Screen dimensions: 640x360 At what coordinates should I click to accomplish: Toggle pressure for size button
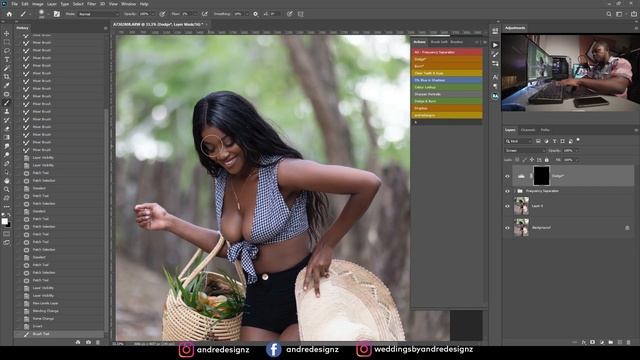click(289, 14)
